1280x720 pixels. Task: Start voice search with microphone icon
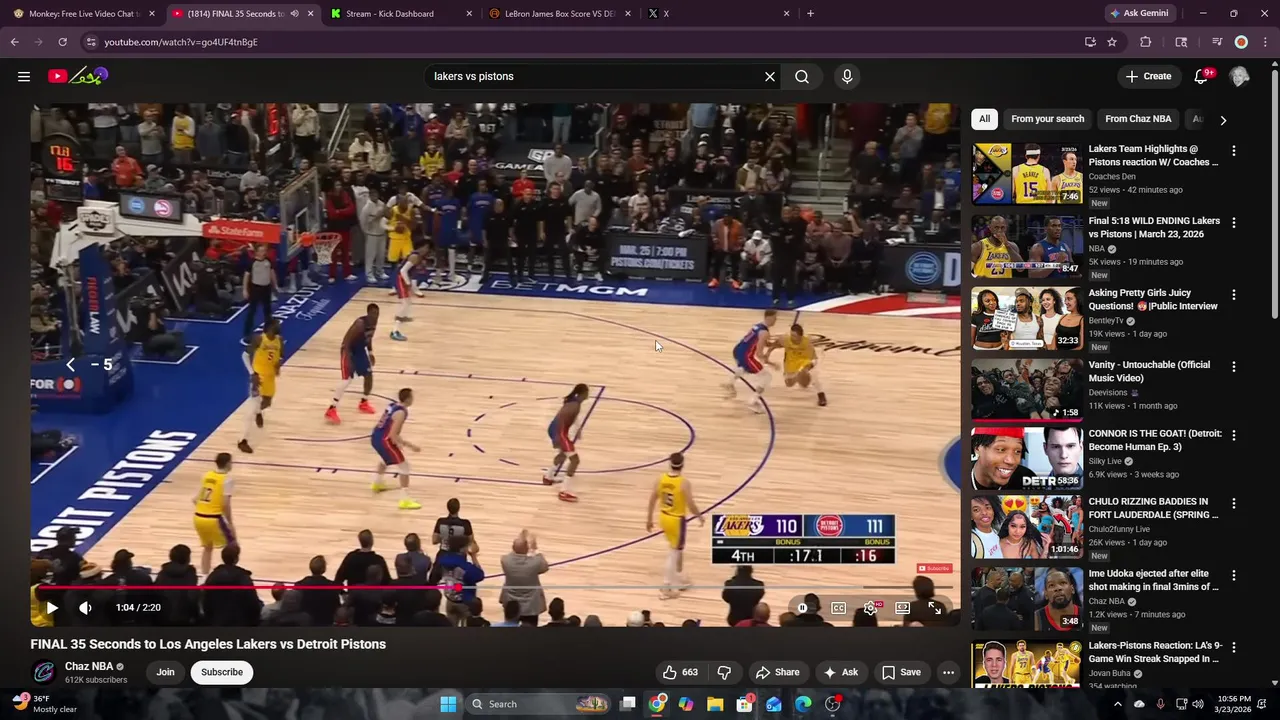coord(847,76)
